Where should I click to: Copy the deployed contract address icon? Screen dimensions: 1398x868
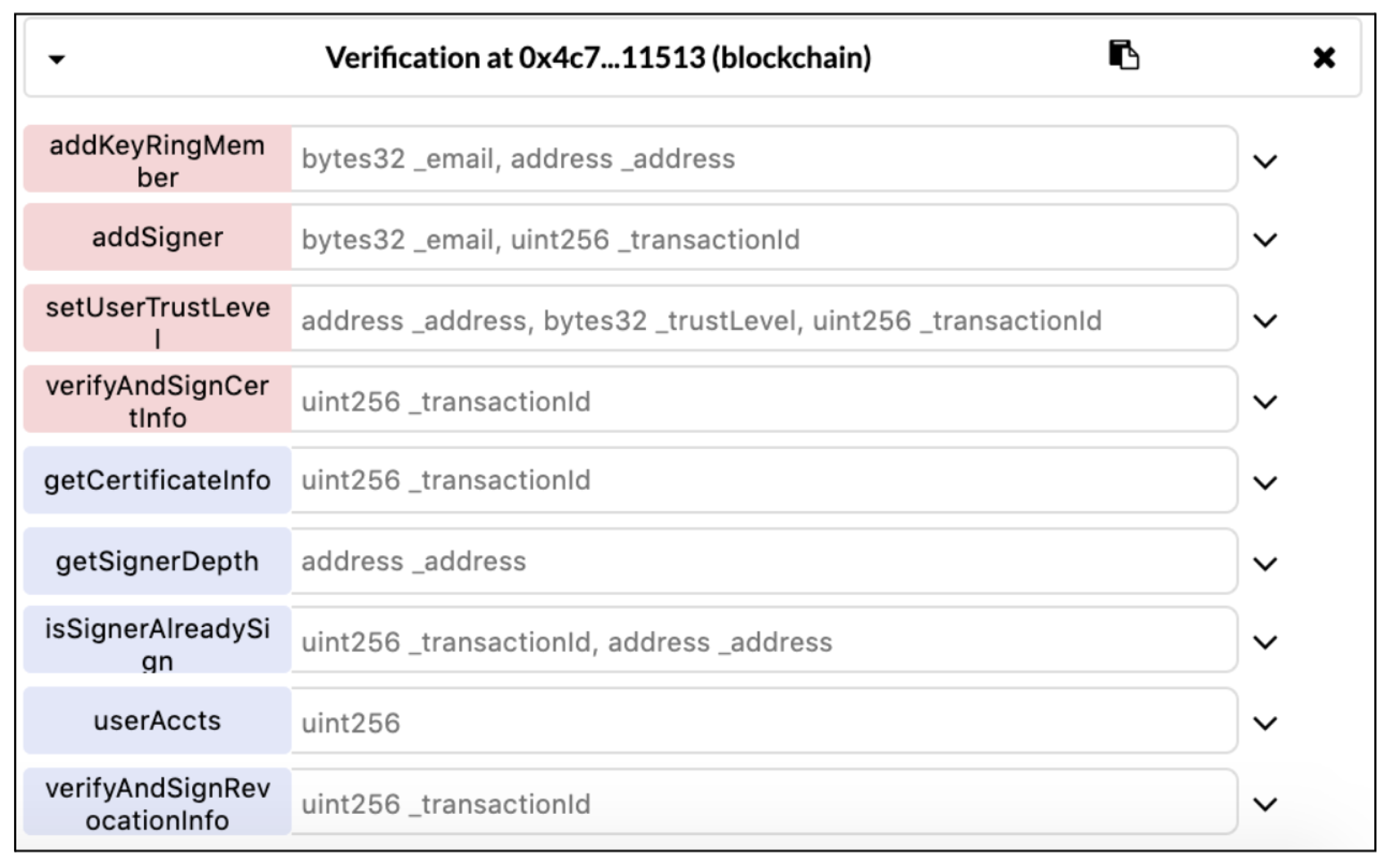point(1124,56)
